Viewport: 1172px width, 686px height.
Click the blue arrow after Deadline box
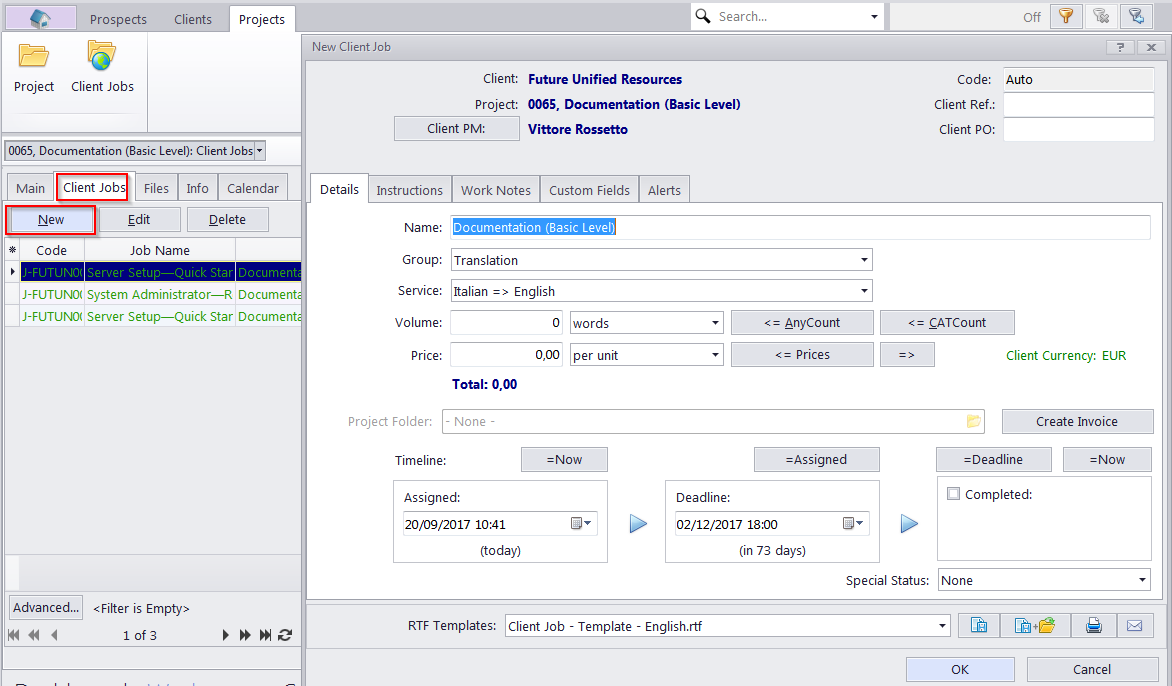[909, 524]
